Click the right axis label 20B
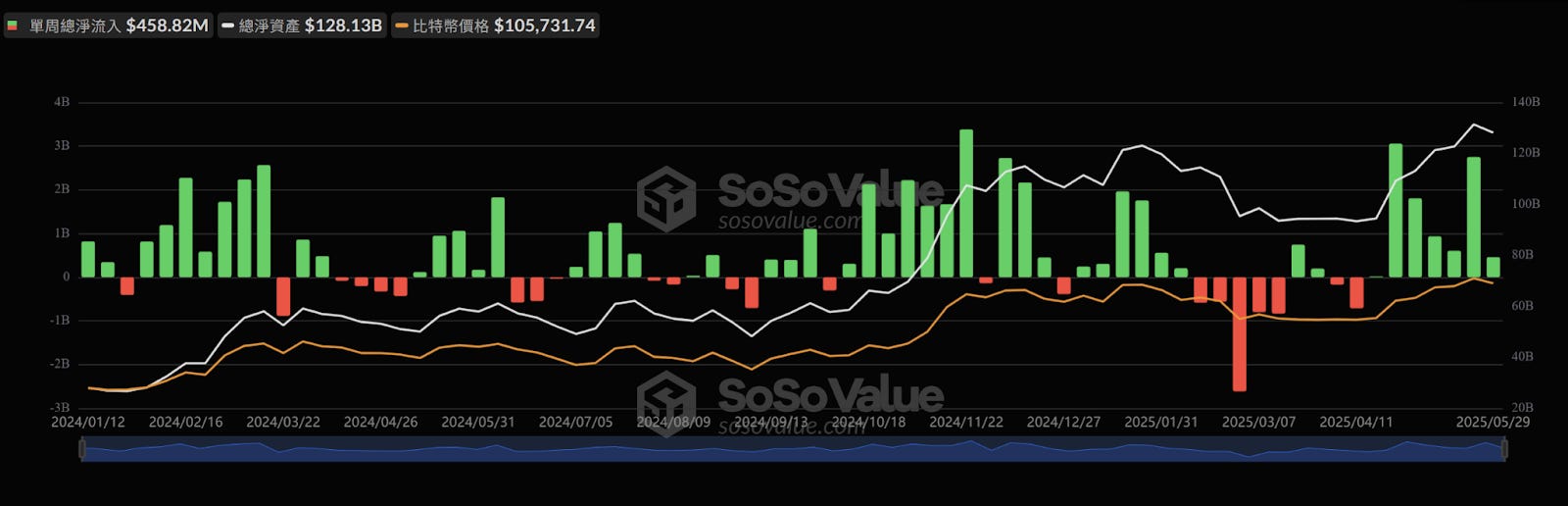The image size is (1568, 506). pos(1523,408)
